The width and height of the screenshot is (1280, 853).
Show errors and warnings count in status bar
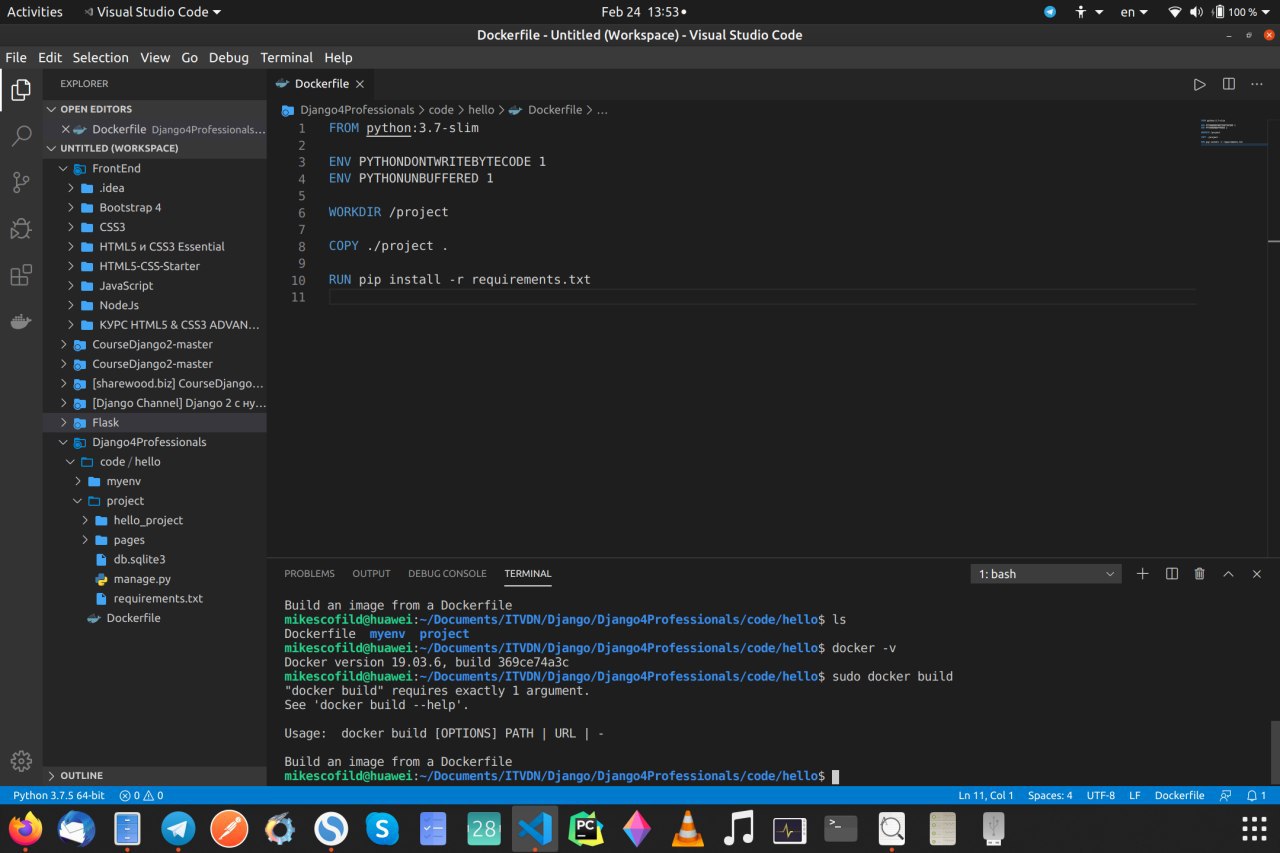(141, 795)
